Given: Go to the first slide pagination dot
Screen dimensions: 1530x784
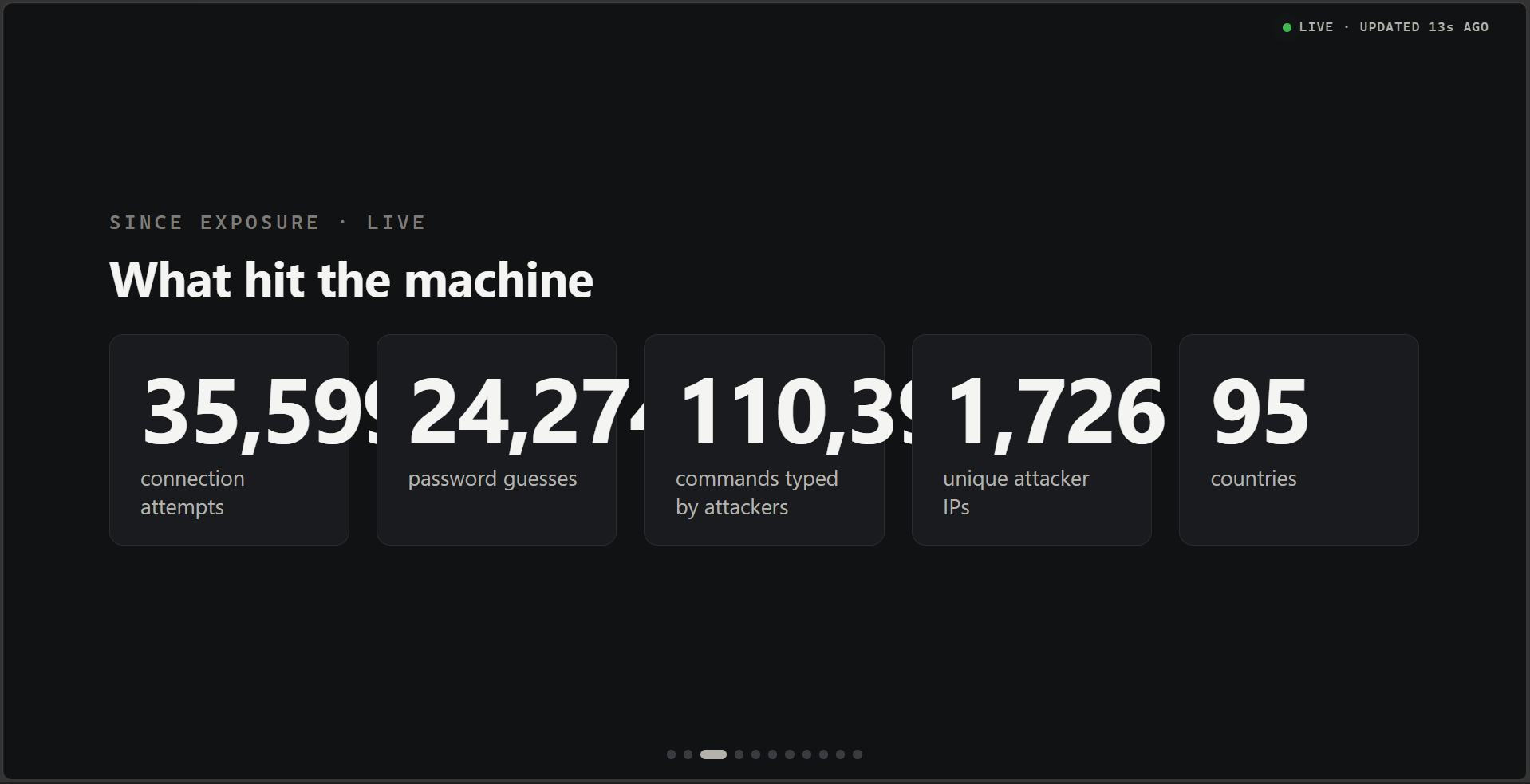Looking at the screenshot, I should [671, 754].
